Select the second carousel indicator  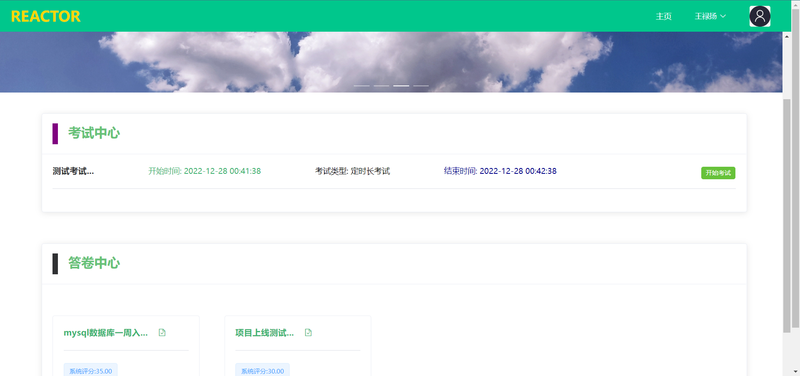point(381,86)
